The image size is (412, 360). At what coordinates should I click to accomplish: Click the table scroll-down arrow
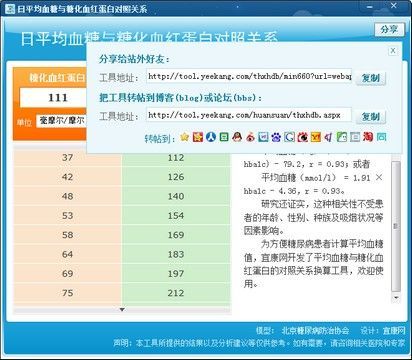click(x=122, y=310)
